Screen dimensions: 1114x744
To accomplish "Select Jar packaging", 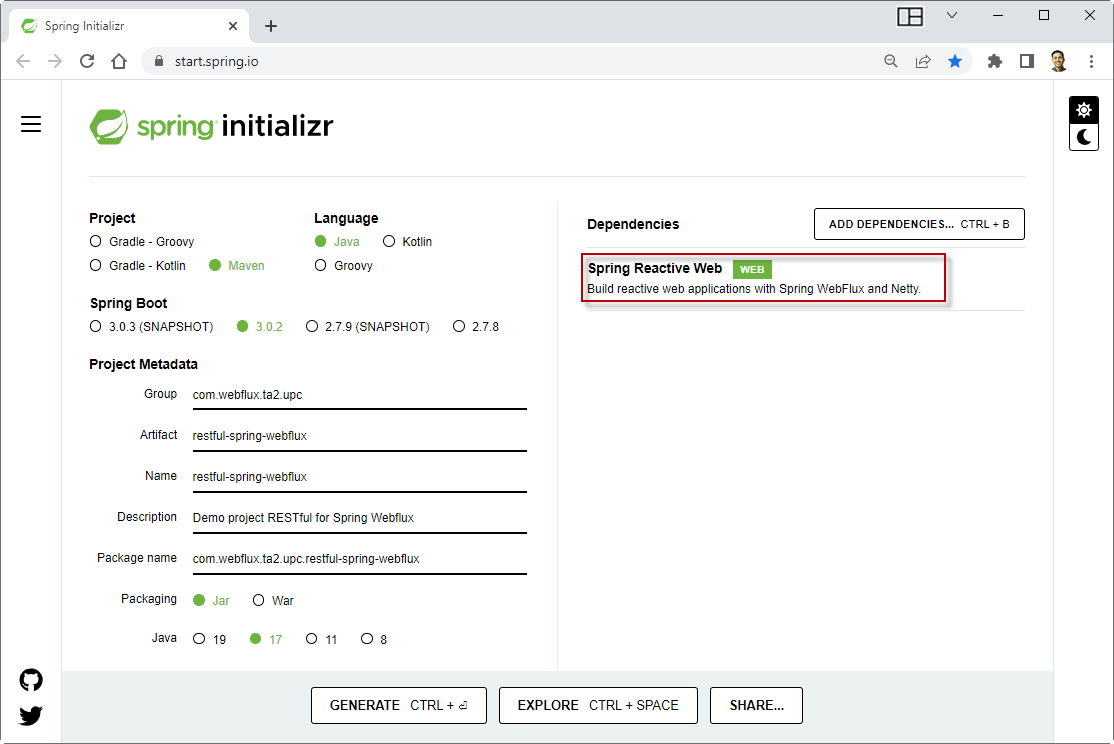I will point(211,600).
